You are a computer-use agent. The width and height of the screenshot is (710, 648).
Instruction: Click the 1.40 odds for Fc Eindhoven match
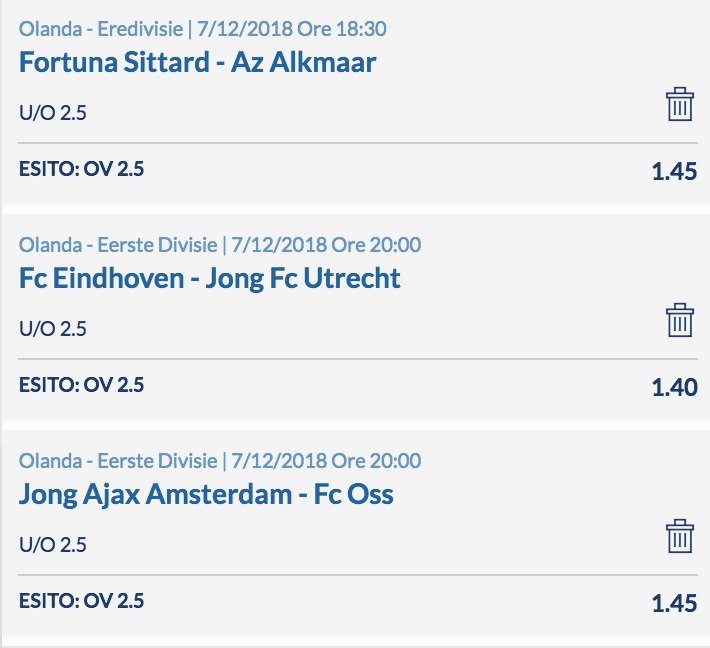click(674, 387)
